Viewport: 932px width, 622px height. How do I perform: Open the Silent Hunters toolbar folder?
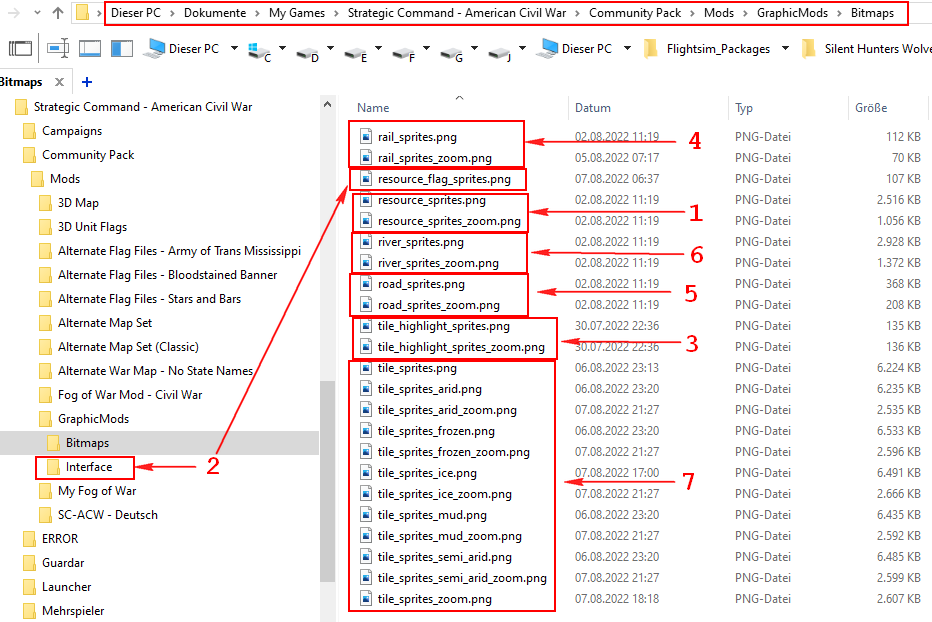pos(867,48)
